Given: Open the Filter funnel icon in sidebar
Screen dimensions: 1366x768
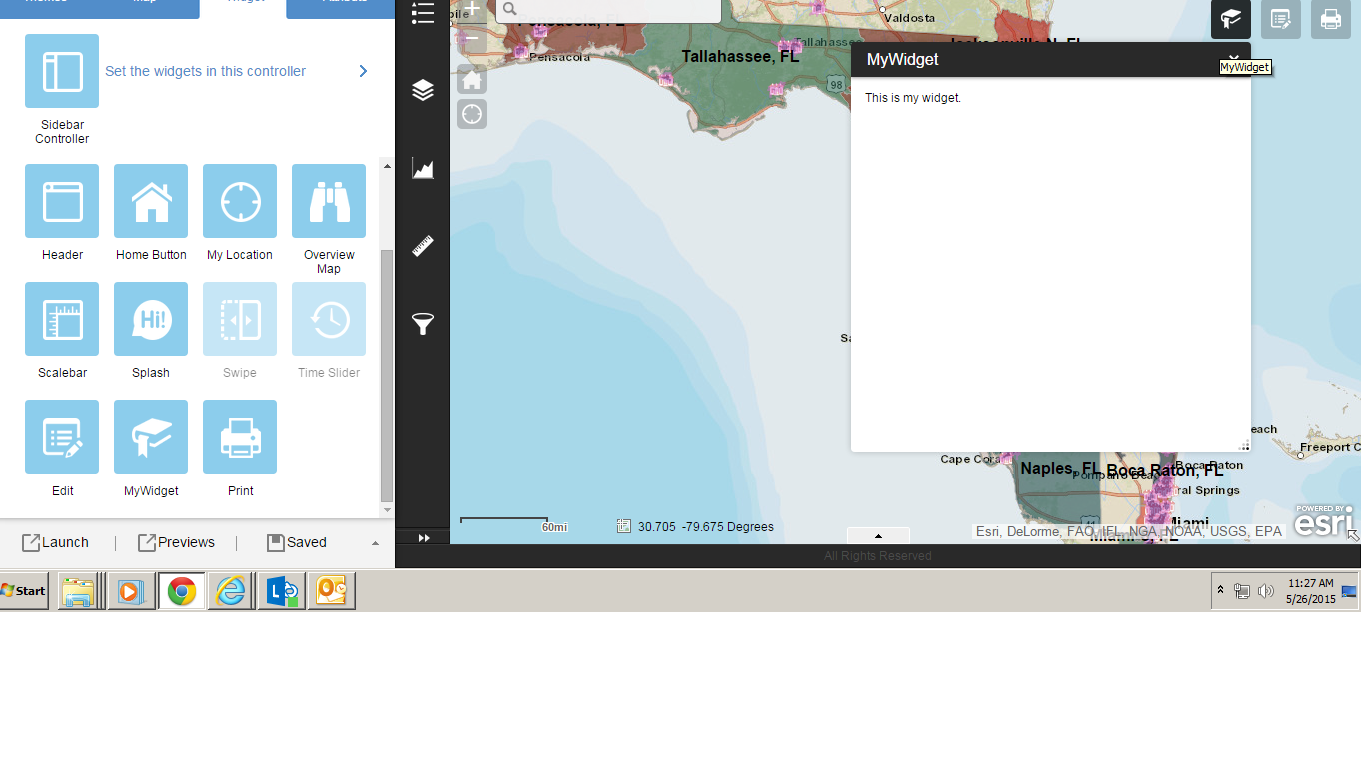Looking at the screenshot, I should click(x=423, y=324).
